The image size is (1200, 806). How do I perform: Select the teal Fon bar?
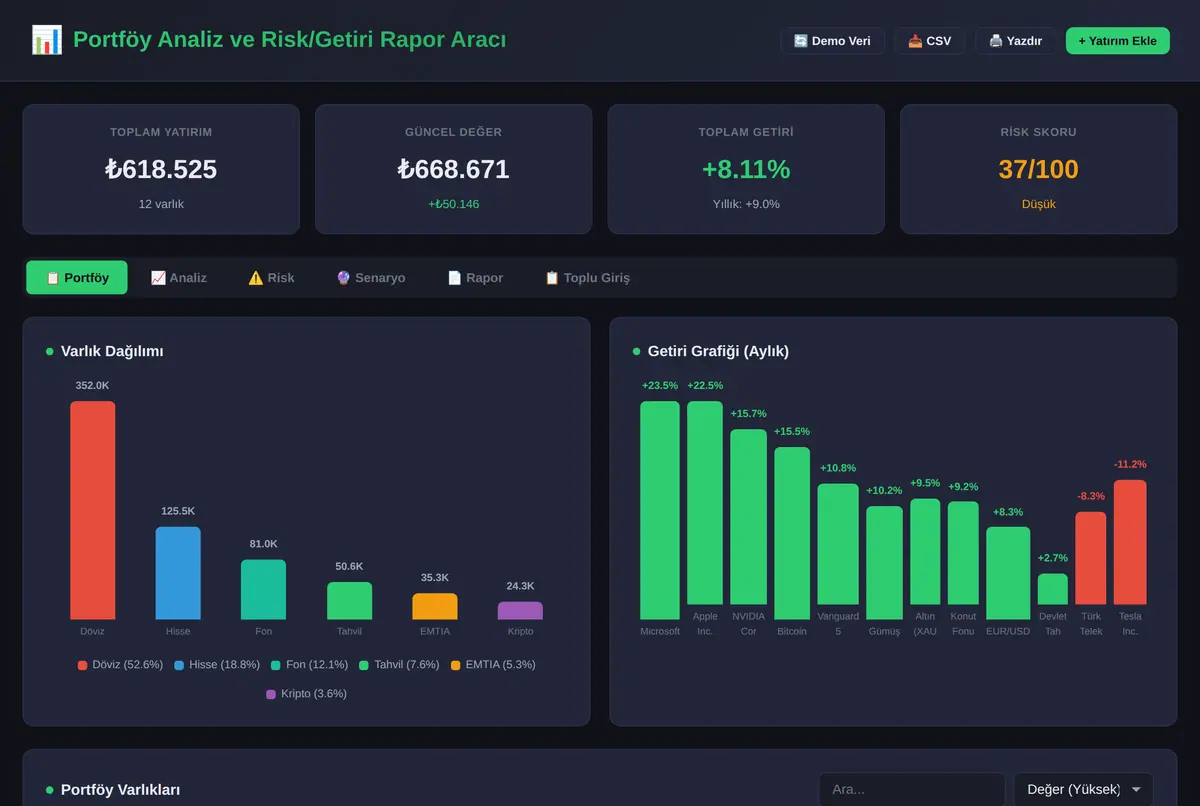pyautogui.click(x=263, y=590)
